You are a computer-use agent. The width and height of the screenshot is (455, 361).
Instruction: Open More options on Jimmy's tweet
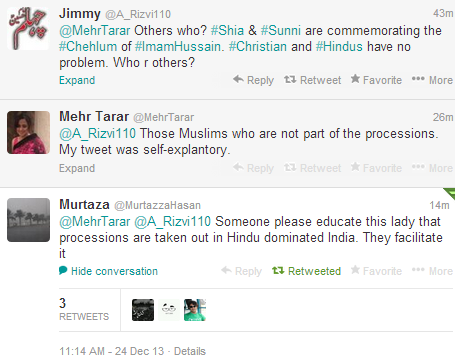pos(432,80)
